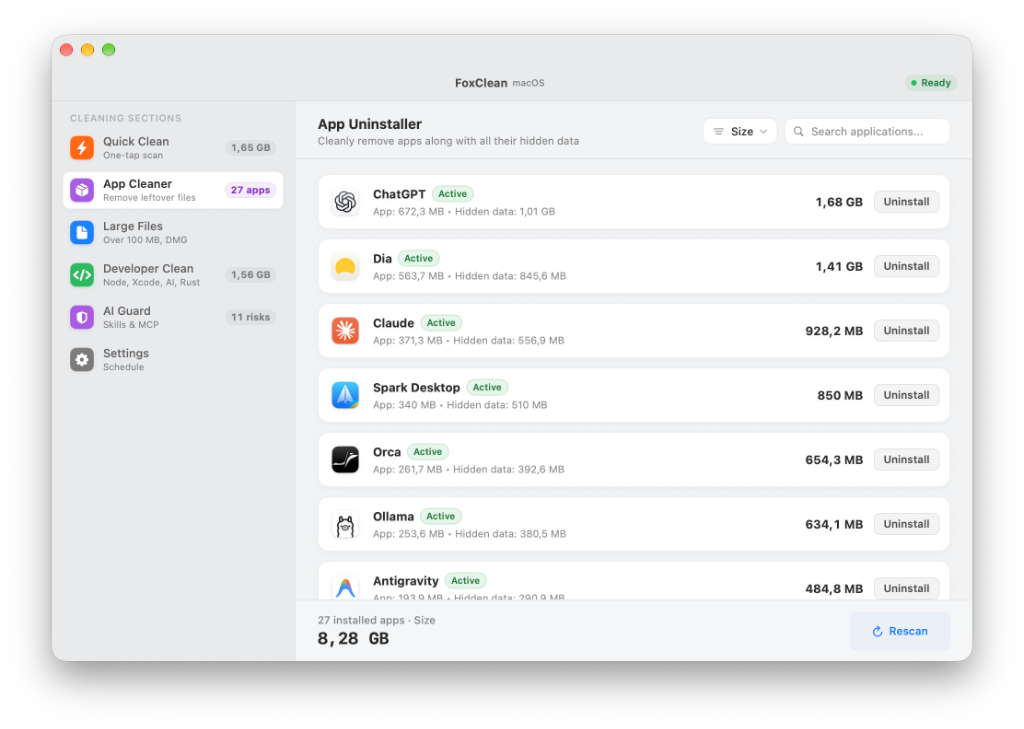Click the 1,56 GB Developer Clean badge
The height and width of the screenshot is (729, 1024).
click(x=250, y=275)
